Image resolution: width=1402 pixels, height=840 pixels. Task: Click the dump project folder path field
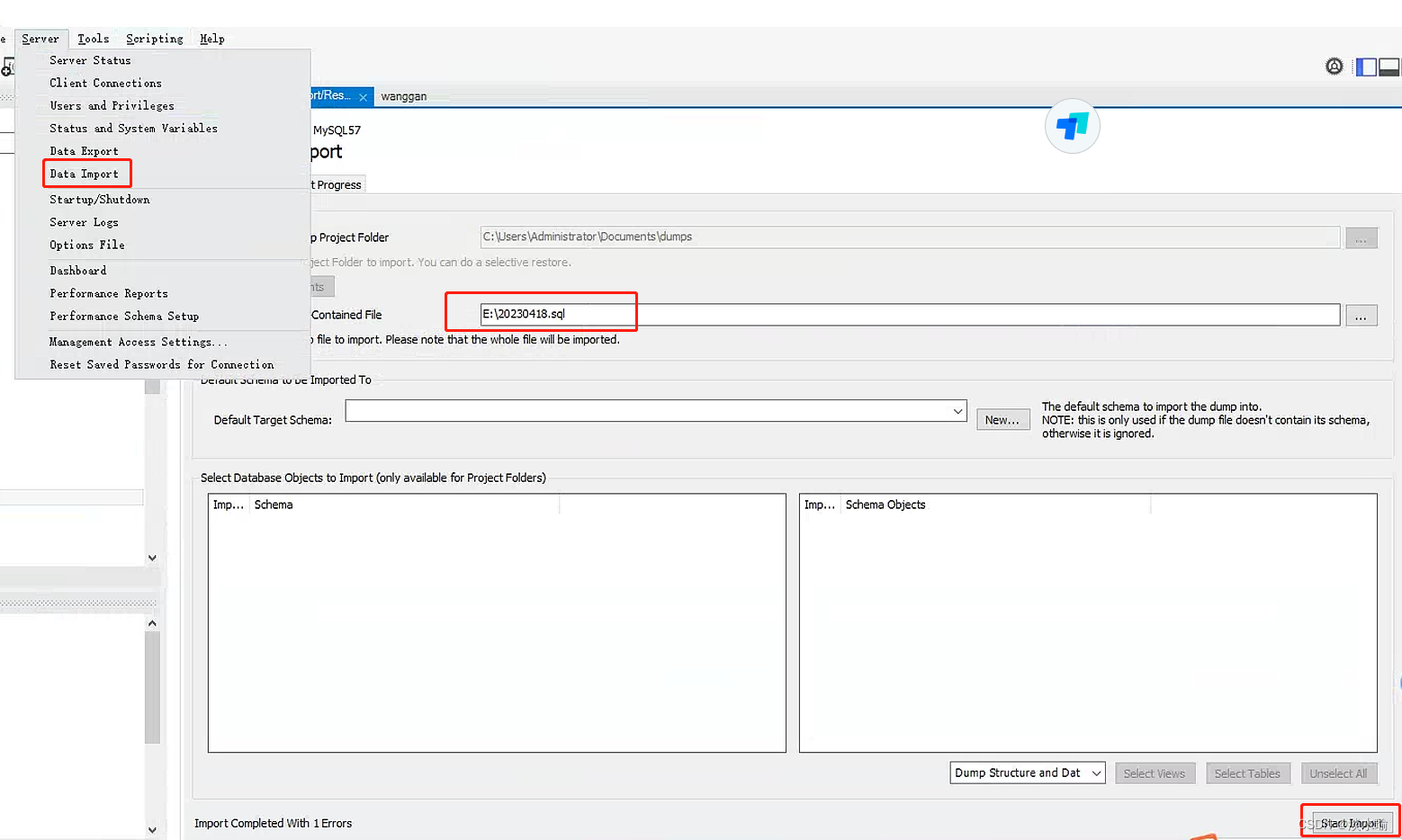coord(910,237)
